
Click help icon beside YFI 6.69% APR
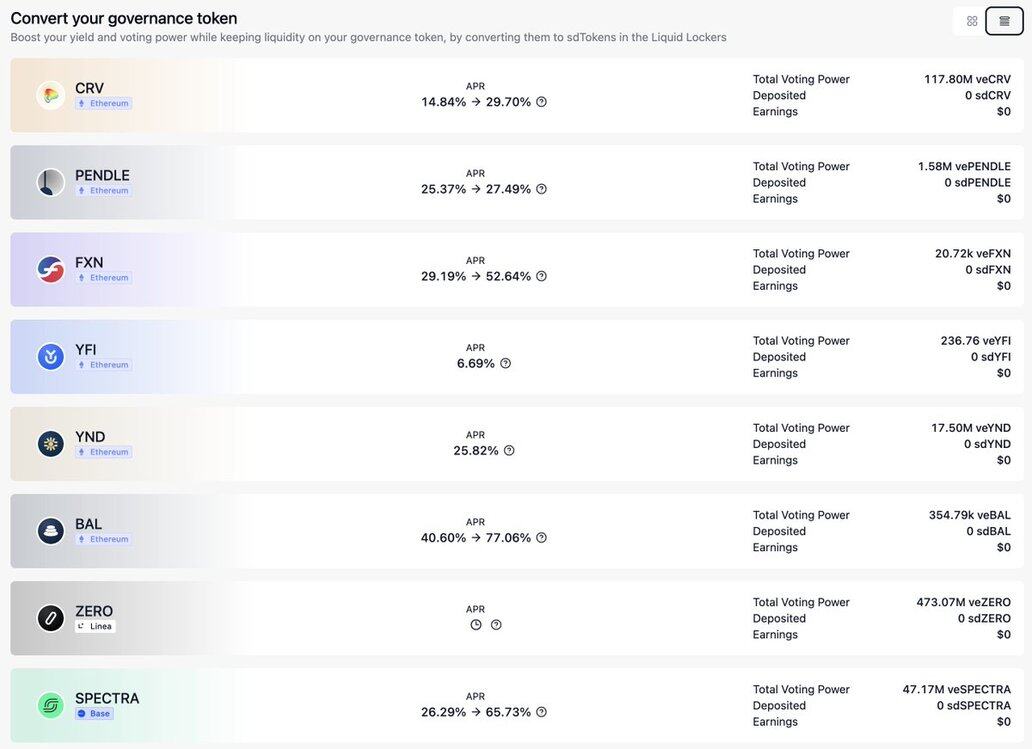click(x=505, y=363)
